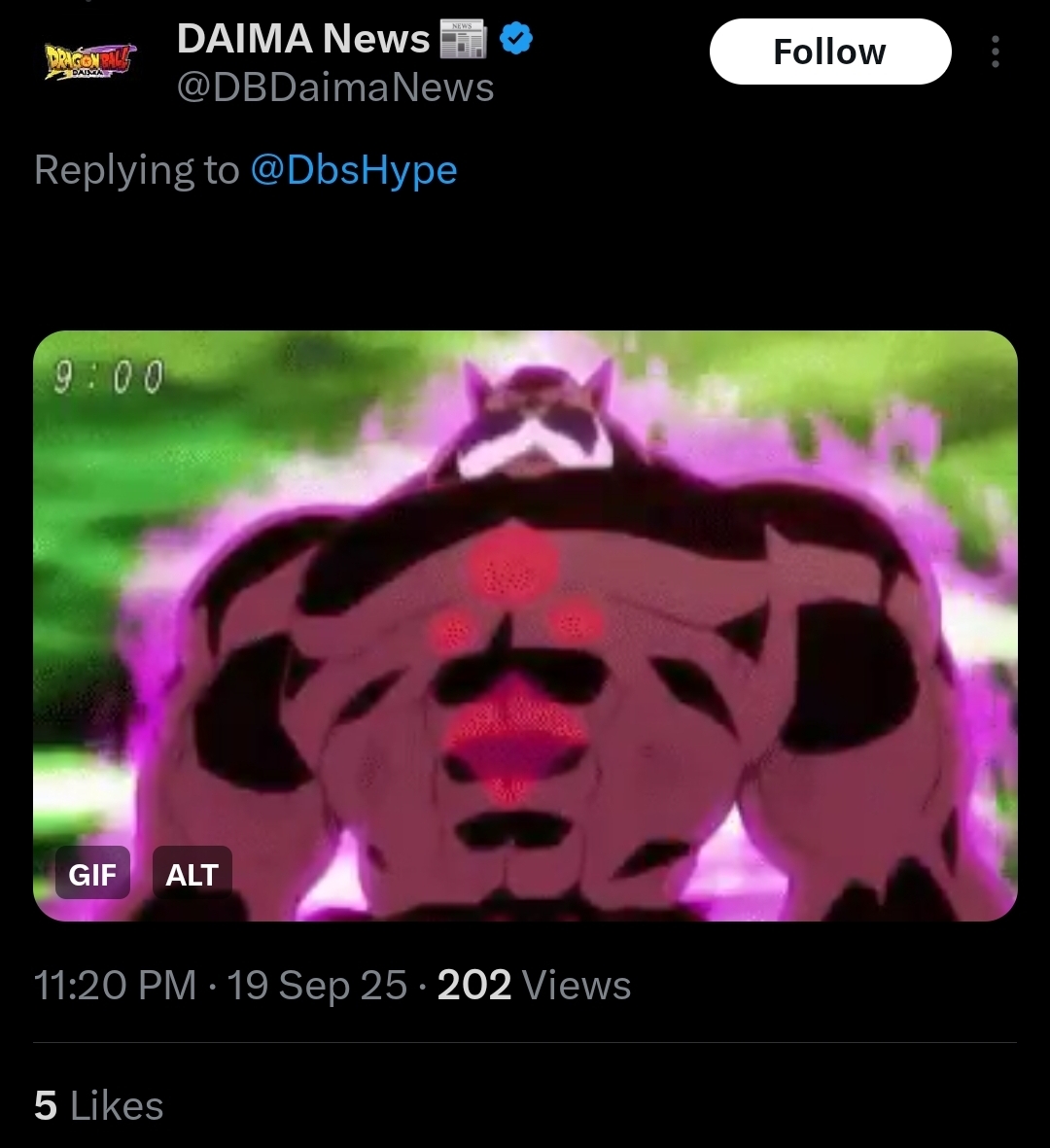Click the 9:00 overlay text in GIF
This screenshot has width=1050, height=1148.
pyautogui.click(x=108, y=378)
